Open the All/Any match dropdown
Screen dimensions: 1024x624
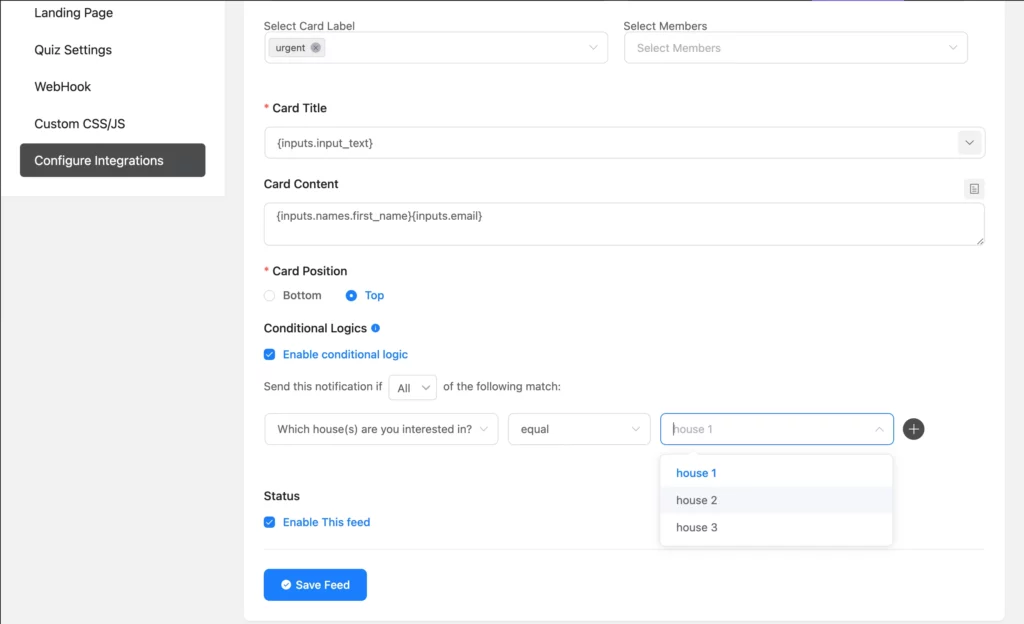tap(412, 388)
